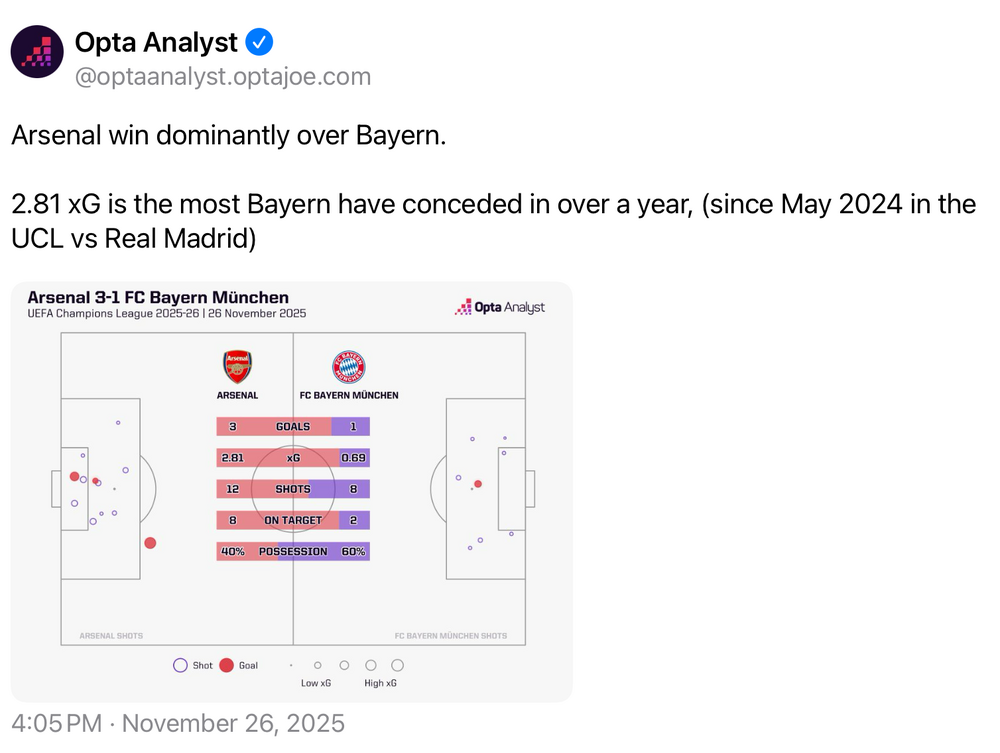Click the xG stat bar
1000x753 pixels.
293,458
